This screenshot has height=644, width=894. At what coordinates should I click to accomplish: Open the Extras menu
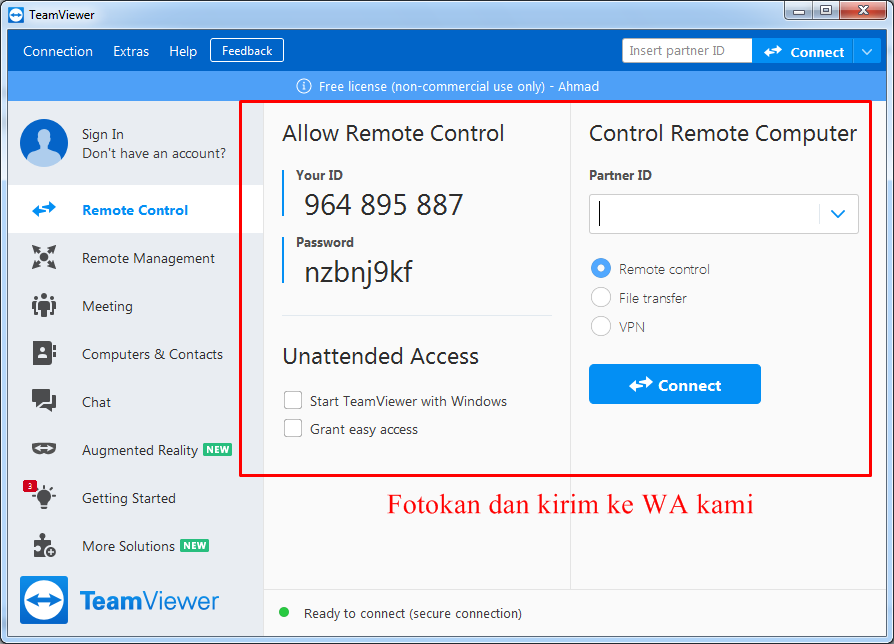pyautogui.click(x=131, y=51)
